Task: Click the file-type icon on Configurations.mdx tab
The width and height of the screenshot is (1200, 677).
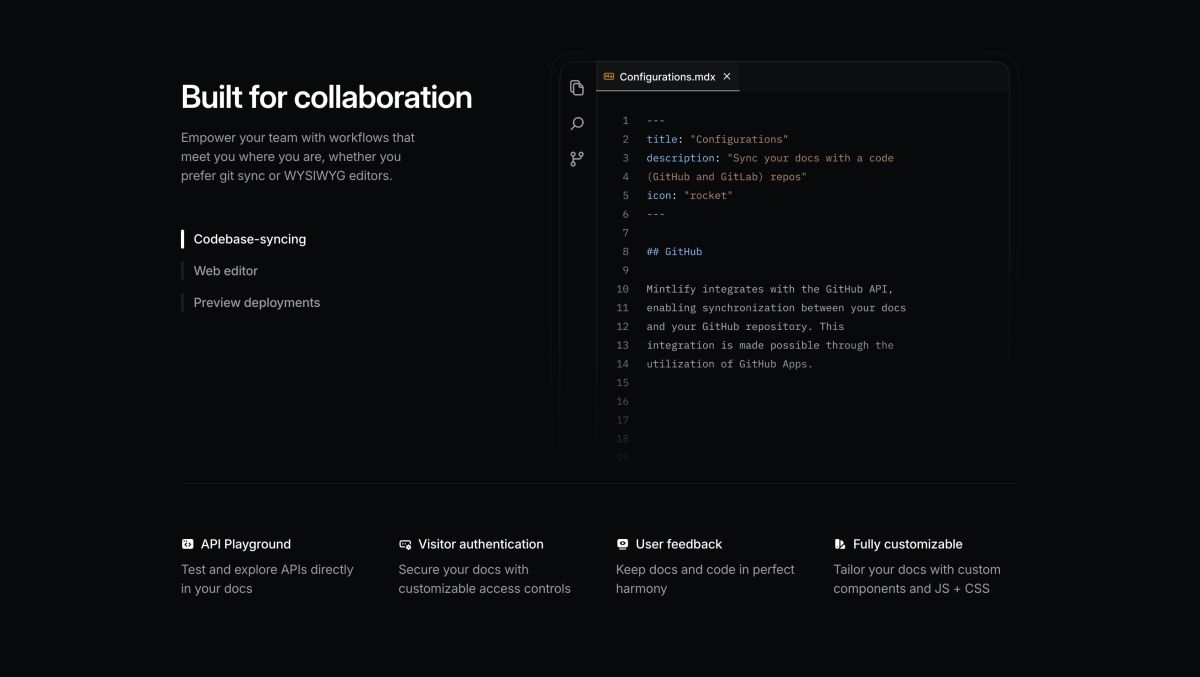Action: 609,76
